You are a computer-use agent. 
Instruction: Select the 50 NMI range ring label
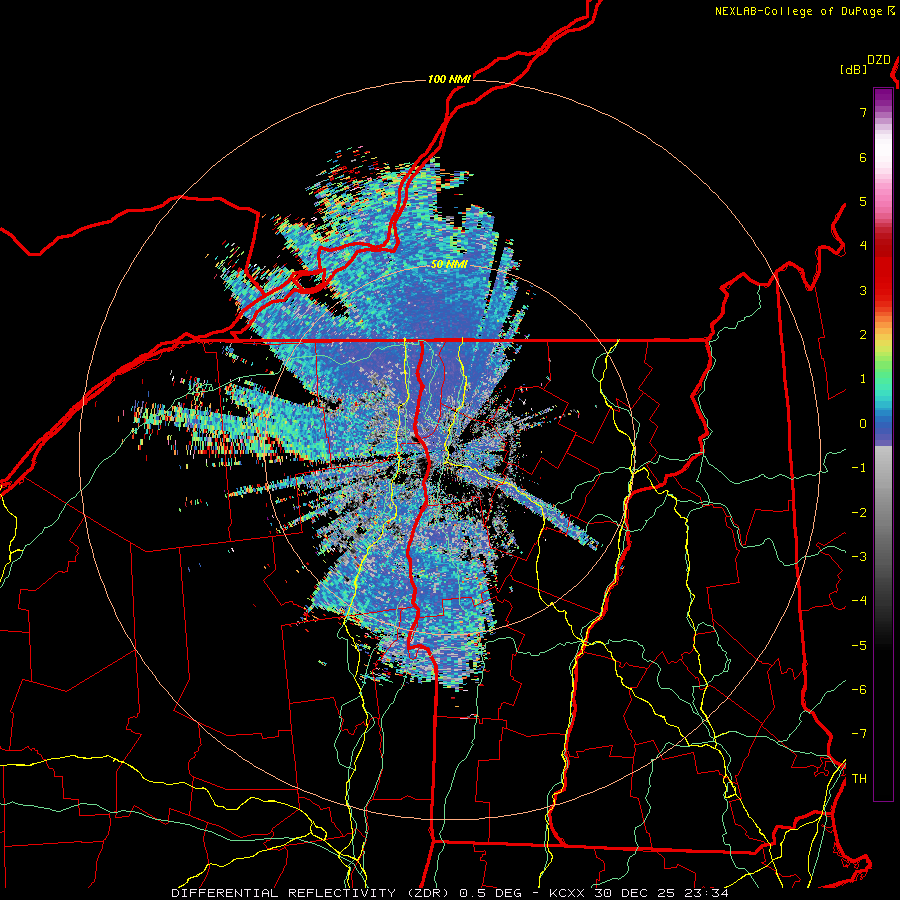tap(449, 265)
